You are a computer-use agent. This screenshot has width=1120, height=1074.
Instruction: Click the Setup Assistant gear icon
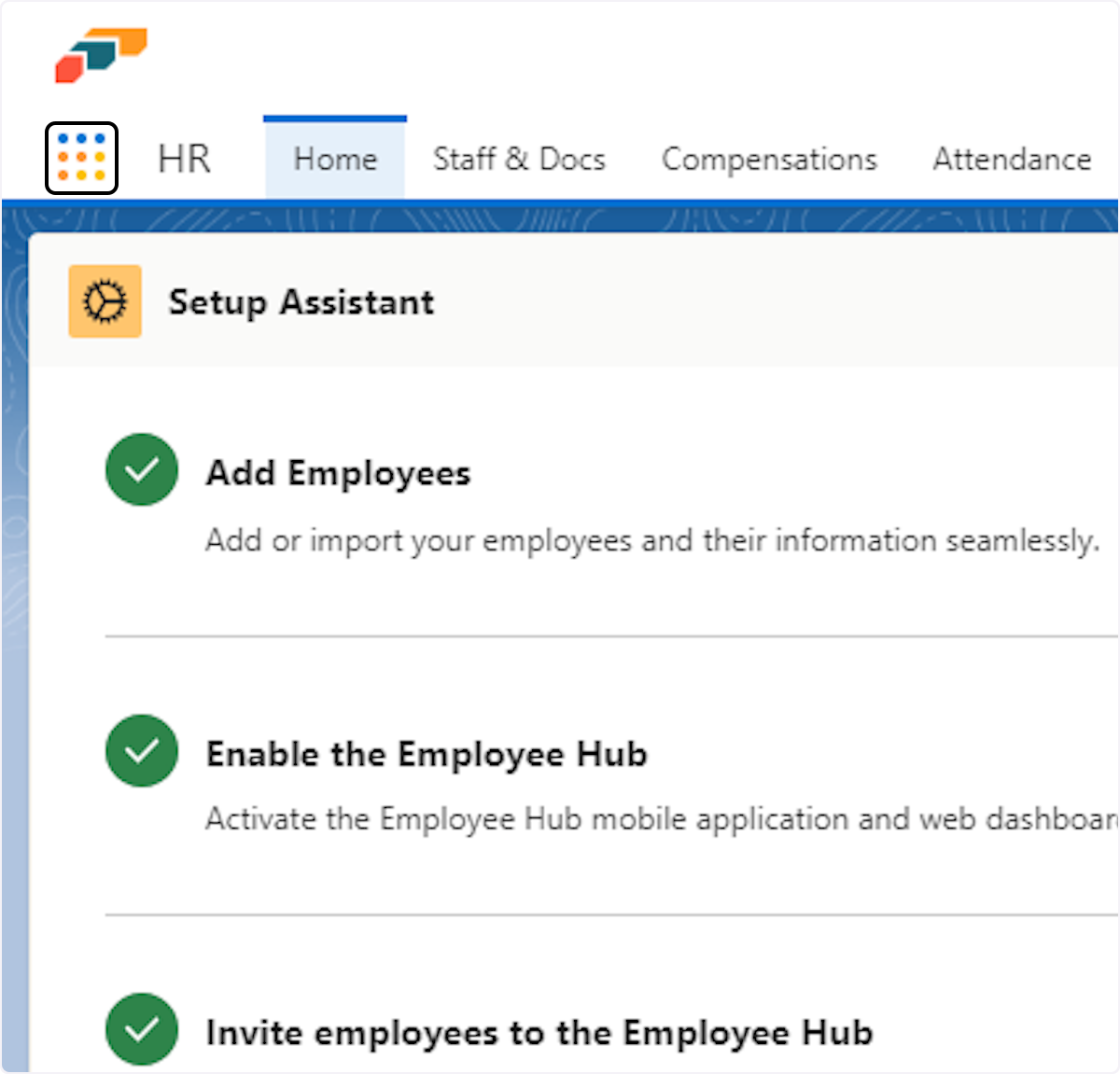pos(105,301)
